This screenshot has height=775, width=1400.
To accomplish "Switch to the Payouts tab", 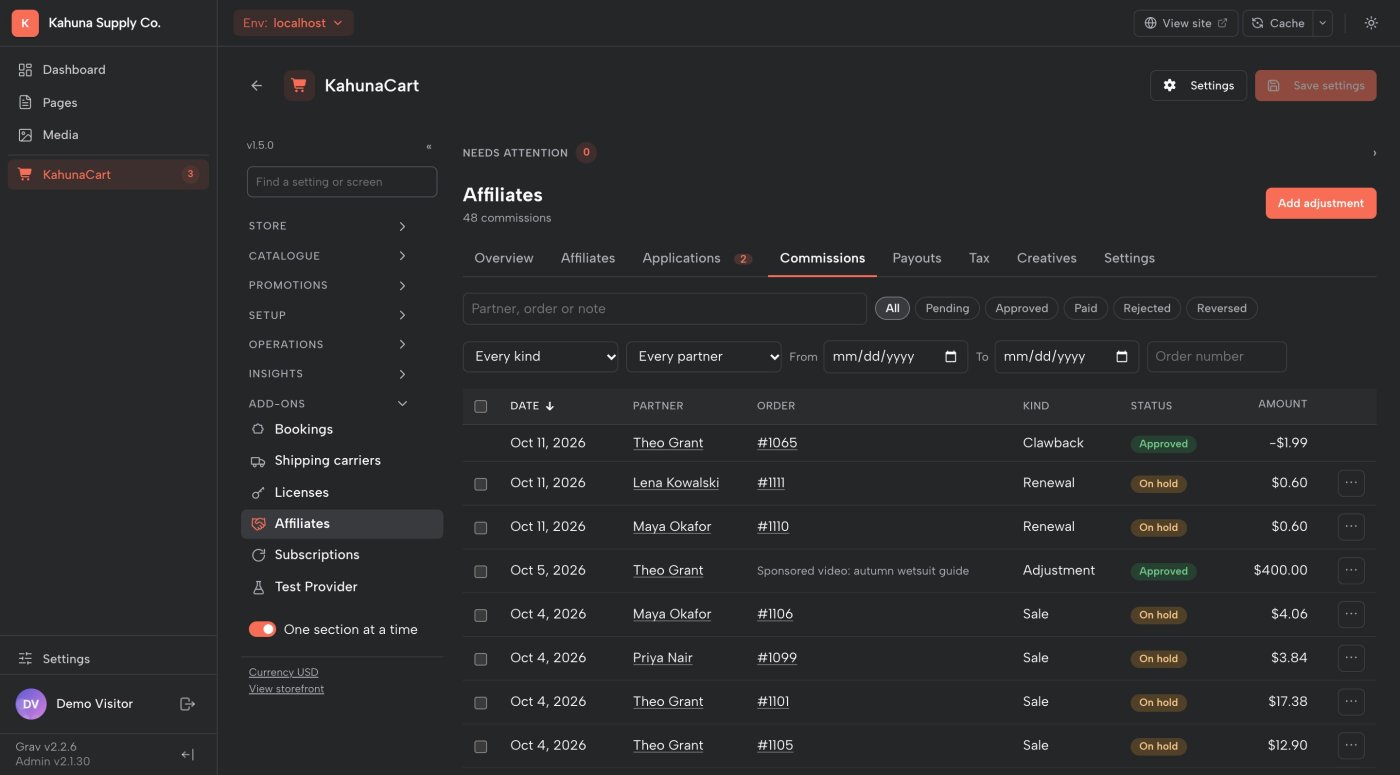I will click(917, 258).
